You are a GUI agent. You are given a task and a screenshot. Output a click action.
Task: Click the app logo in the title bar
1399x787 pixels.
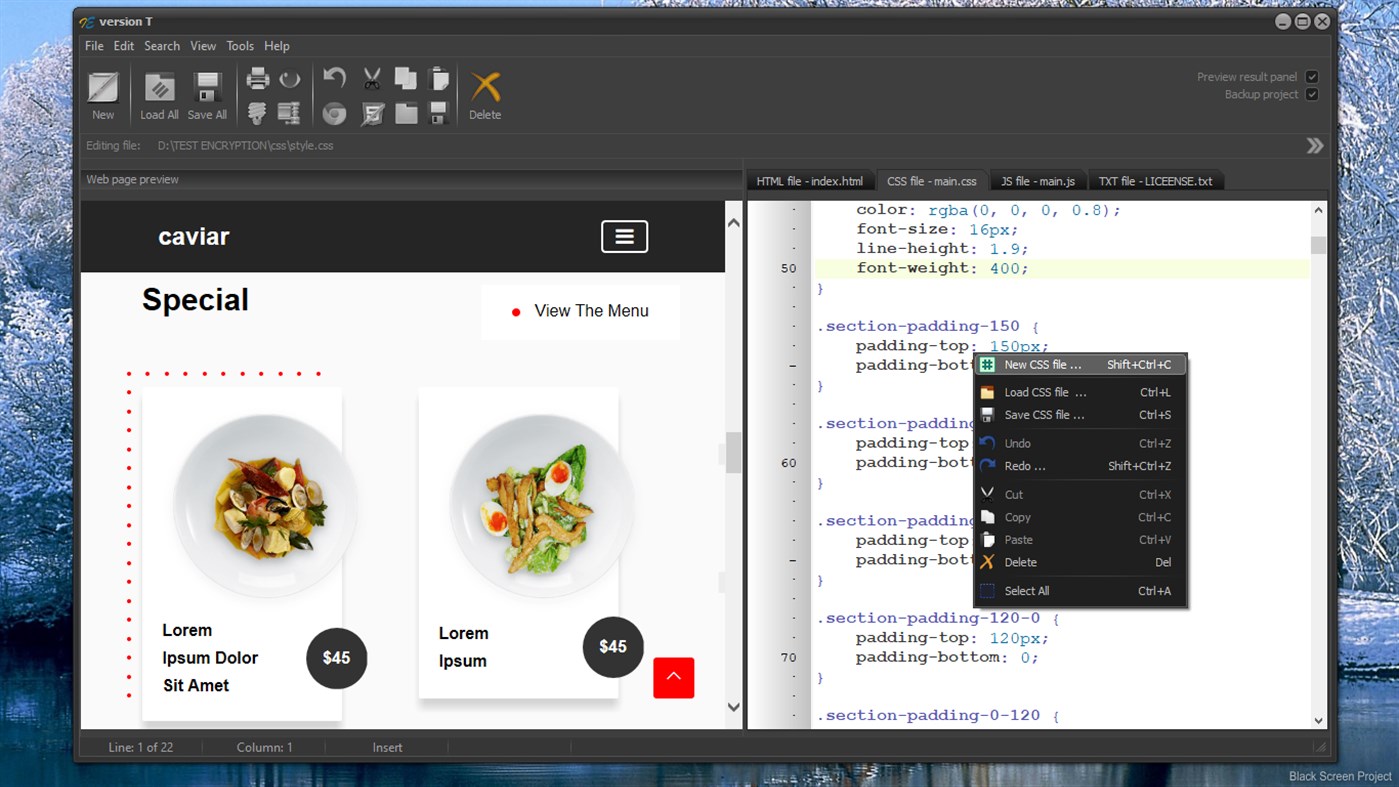pos(87,22)
